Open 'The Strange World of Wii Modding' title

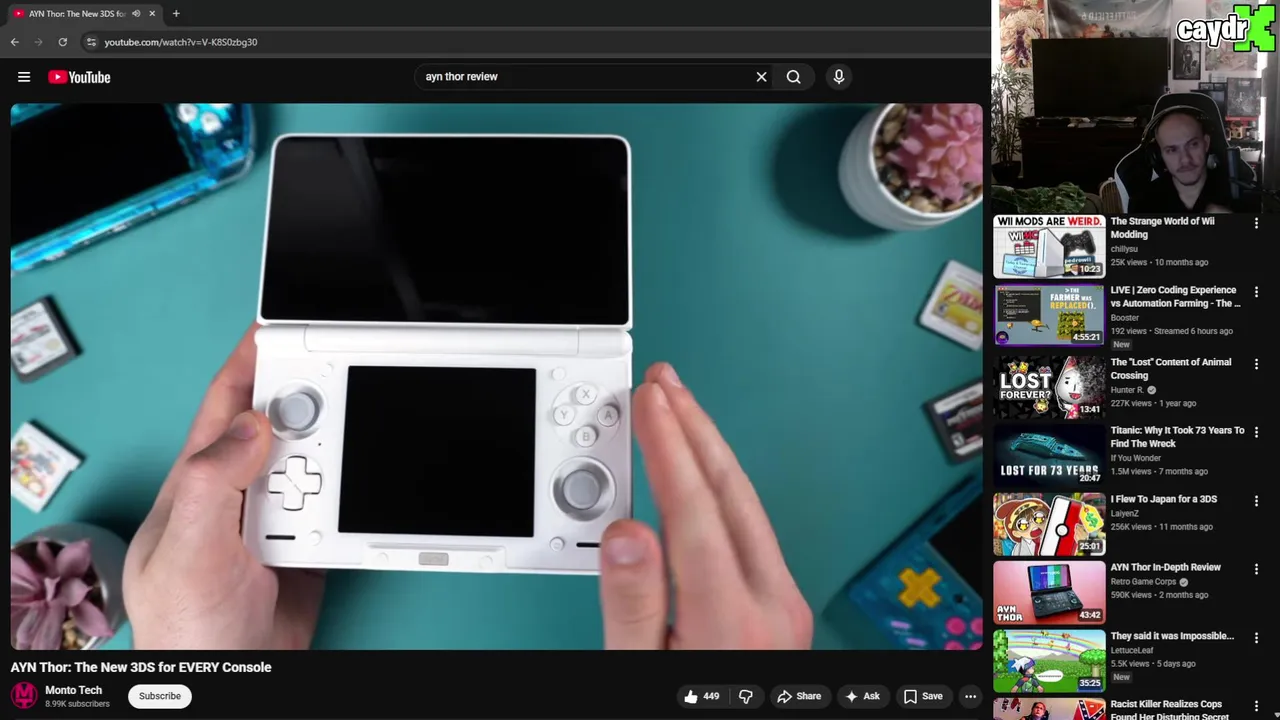pyautogui.click(x=1162, y=228)
